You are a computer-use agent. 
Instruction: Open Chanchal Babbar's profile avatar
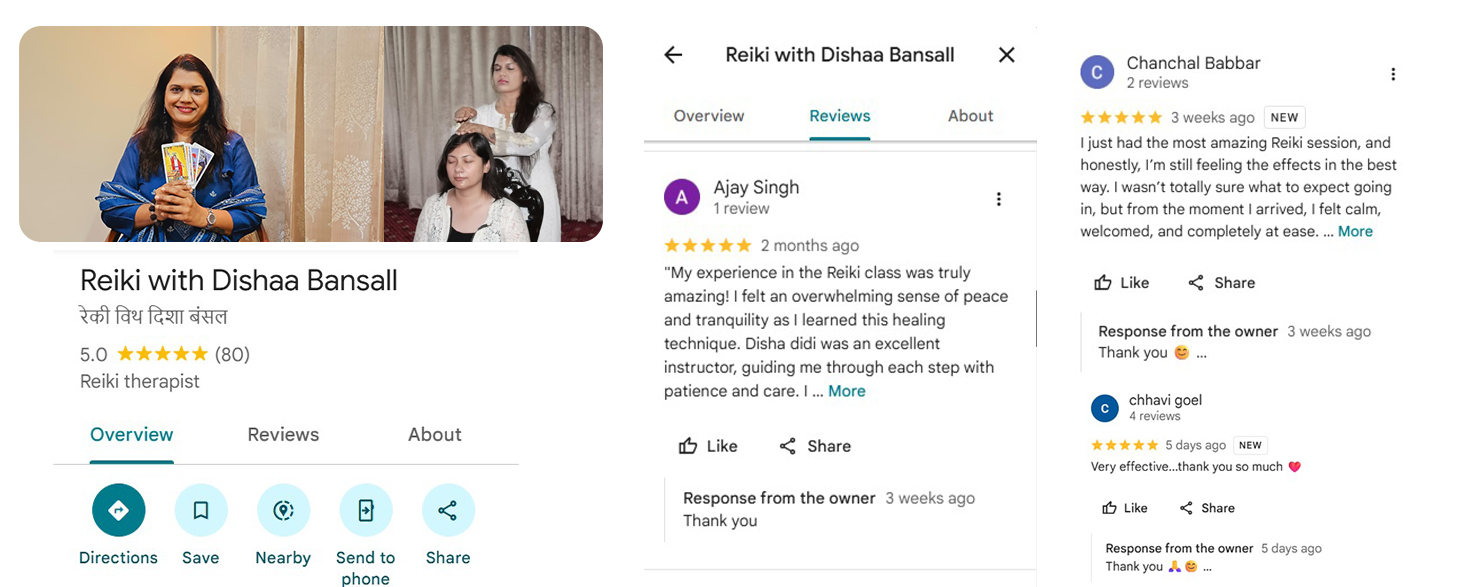click(1096, 72)
